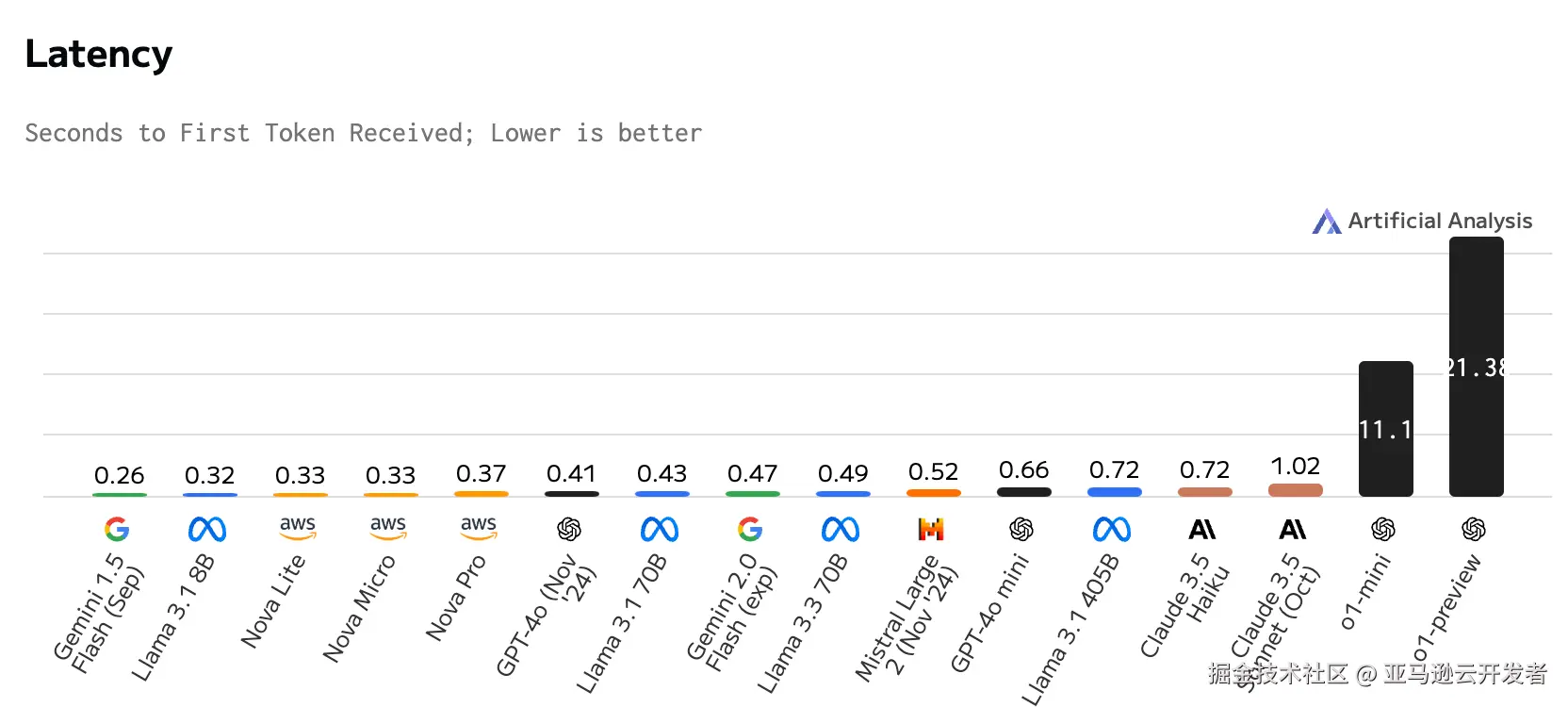Select the o1-mini bar showing 11.1

tap(1385, 429)
